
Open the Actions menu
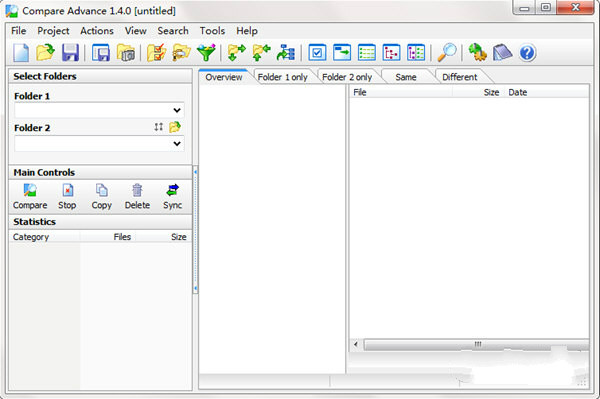click(97, 31)
